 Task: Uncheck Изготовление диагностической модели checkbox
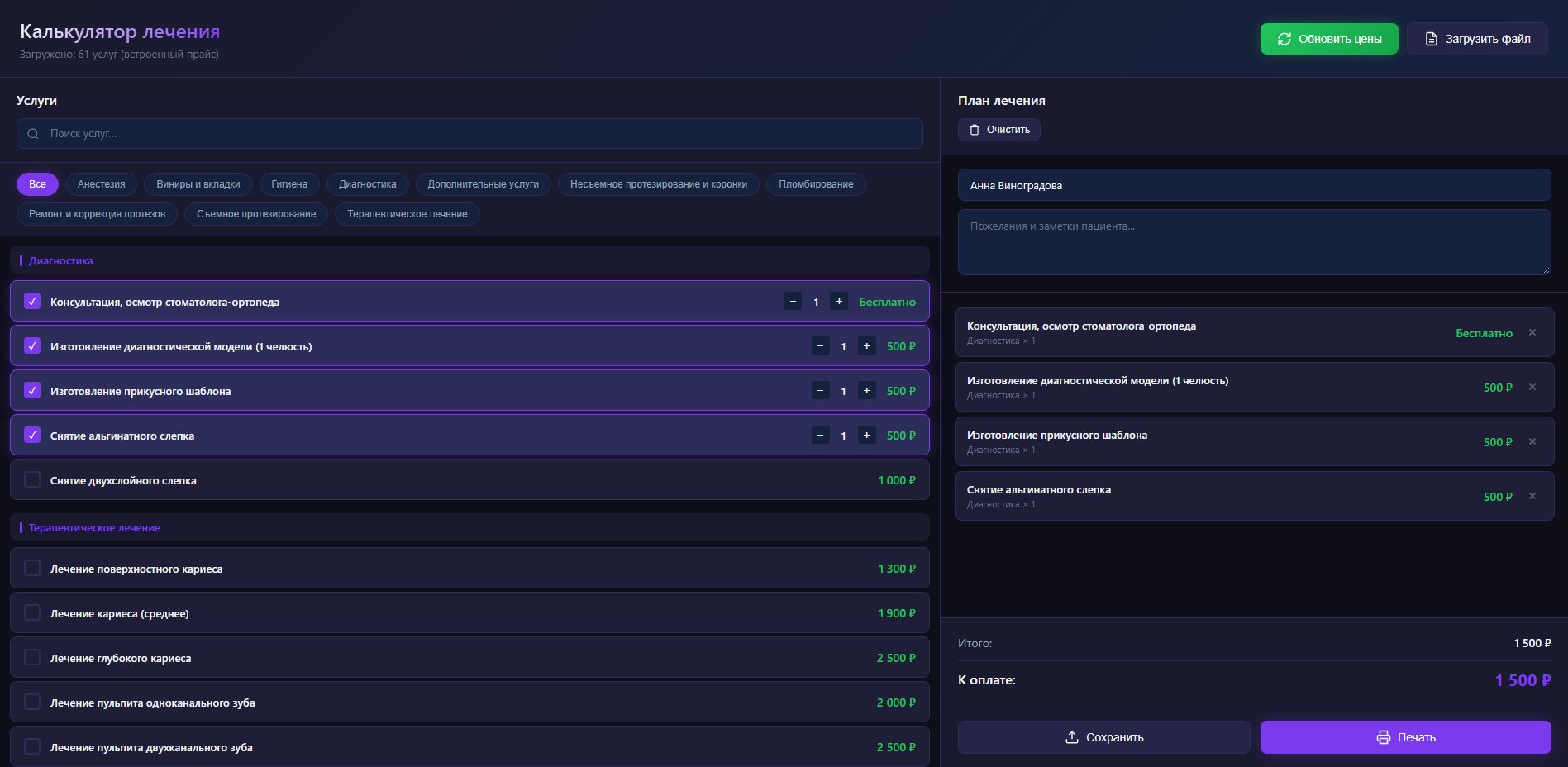[32, 345]
